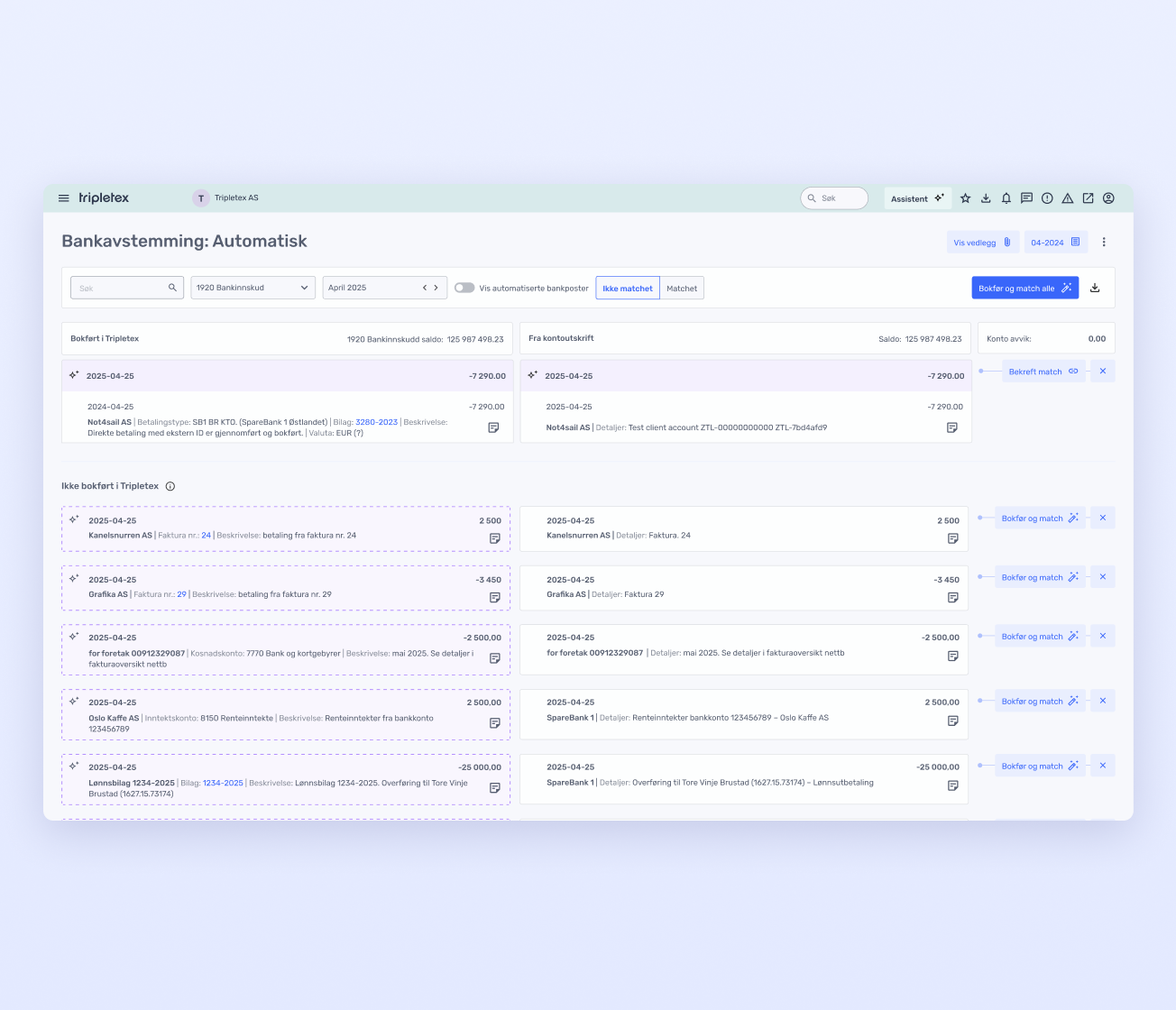Screen dimensions: 1176x1010
Task: Go to next month after April 2025
Action: pos(436,288)
